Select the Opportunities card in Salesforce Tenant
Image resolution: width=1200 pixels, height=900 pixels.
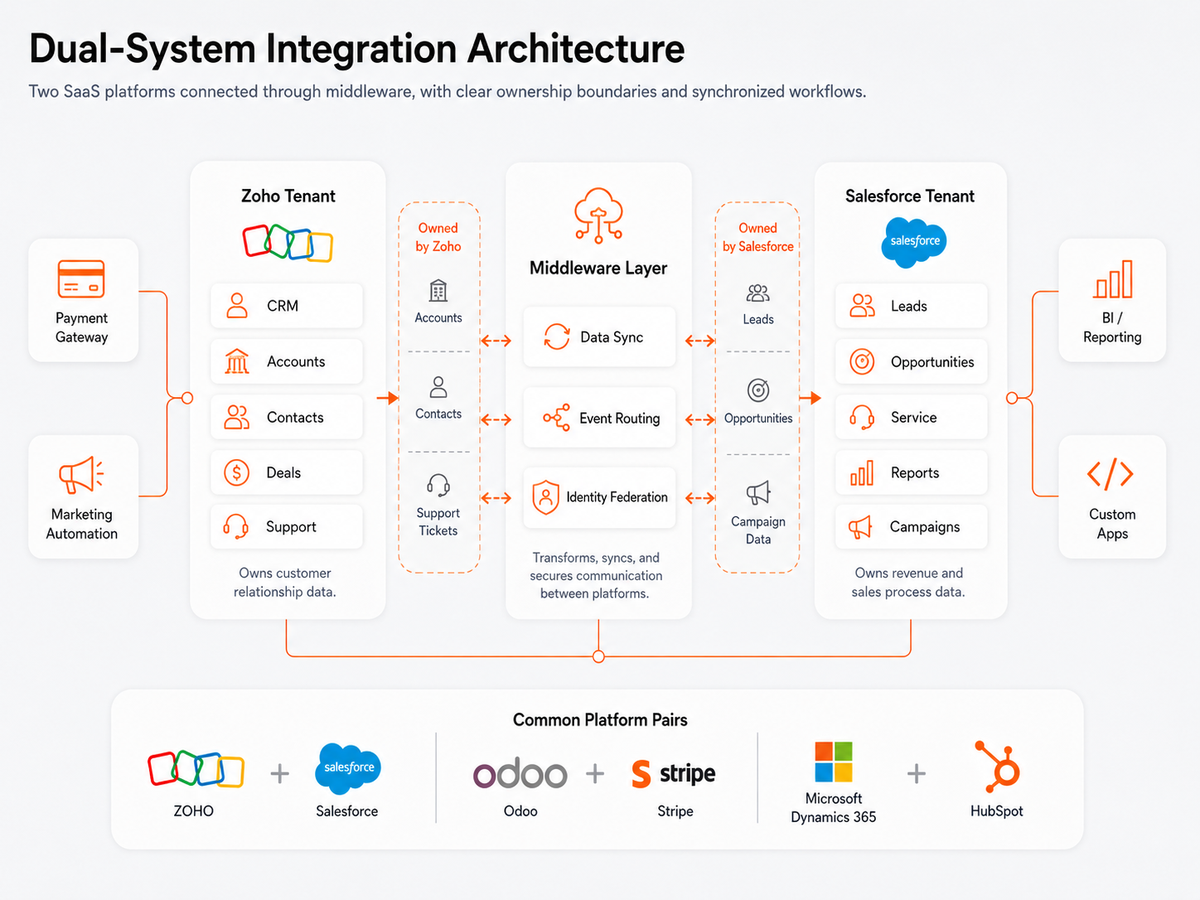click(x=911, y=362)
